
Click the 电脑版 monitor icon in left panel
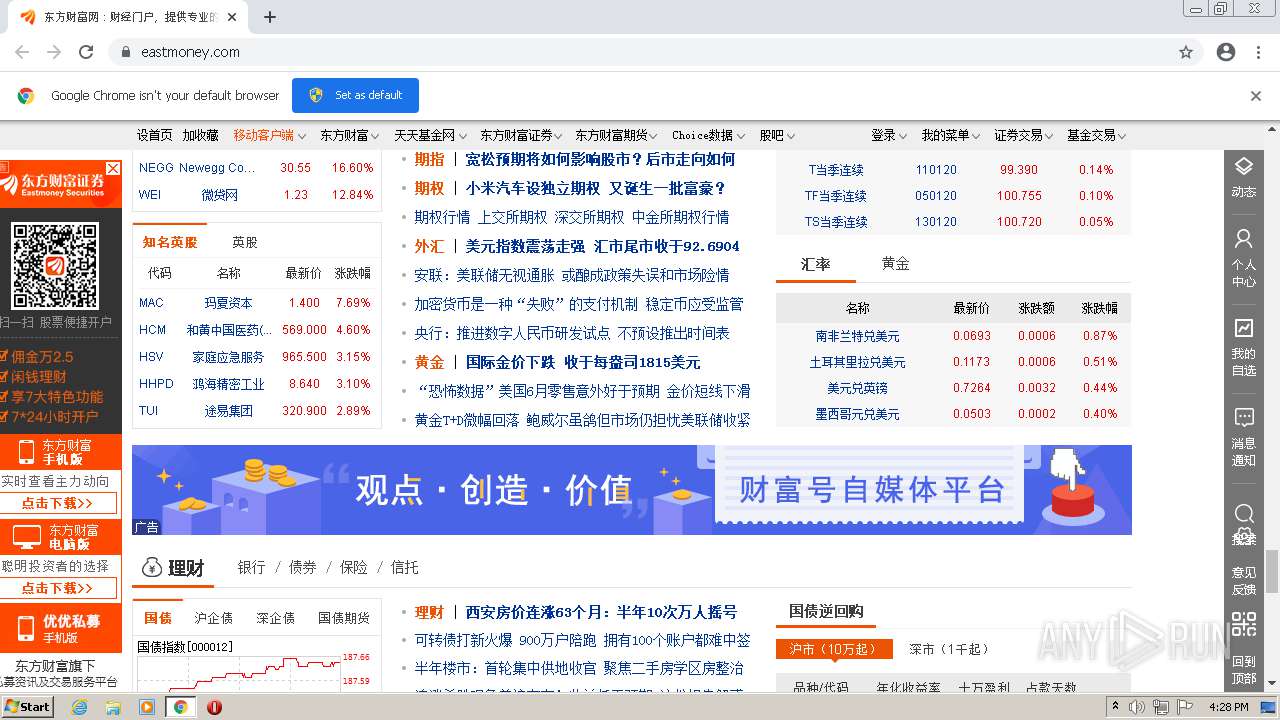click(x=26, y=538)
